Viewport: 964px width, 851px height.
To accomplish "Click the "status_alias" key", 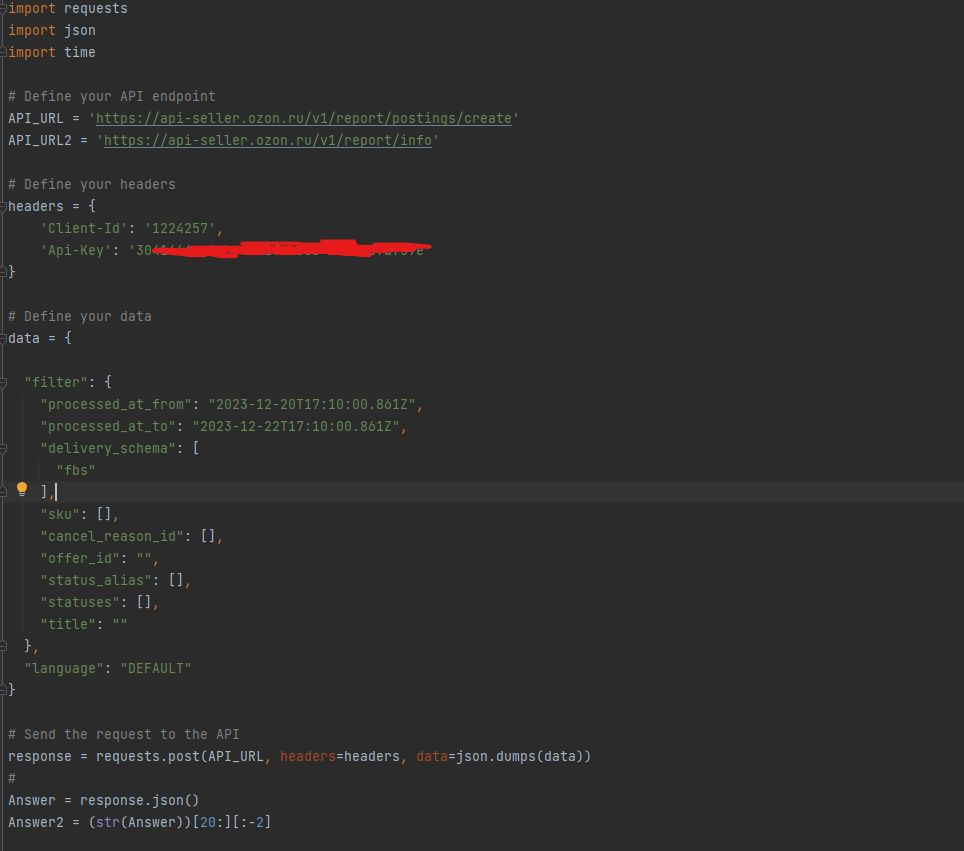I will pos(96,580).
